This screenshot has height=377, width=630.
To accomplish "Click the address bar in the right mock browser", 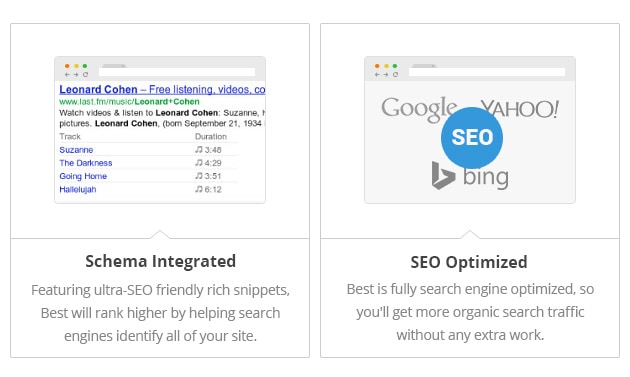I will click(487, 72).
